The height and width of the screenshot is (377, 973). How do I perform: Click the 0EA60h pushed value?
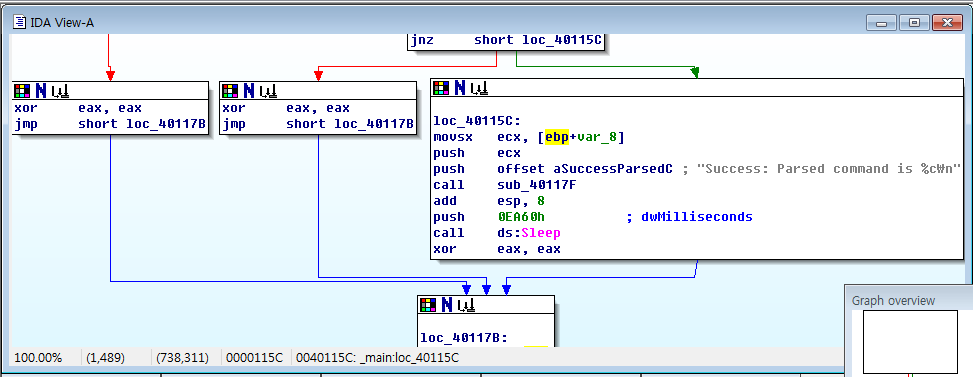(521, 217)
